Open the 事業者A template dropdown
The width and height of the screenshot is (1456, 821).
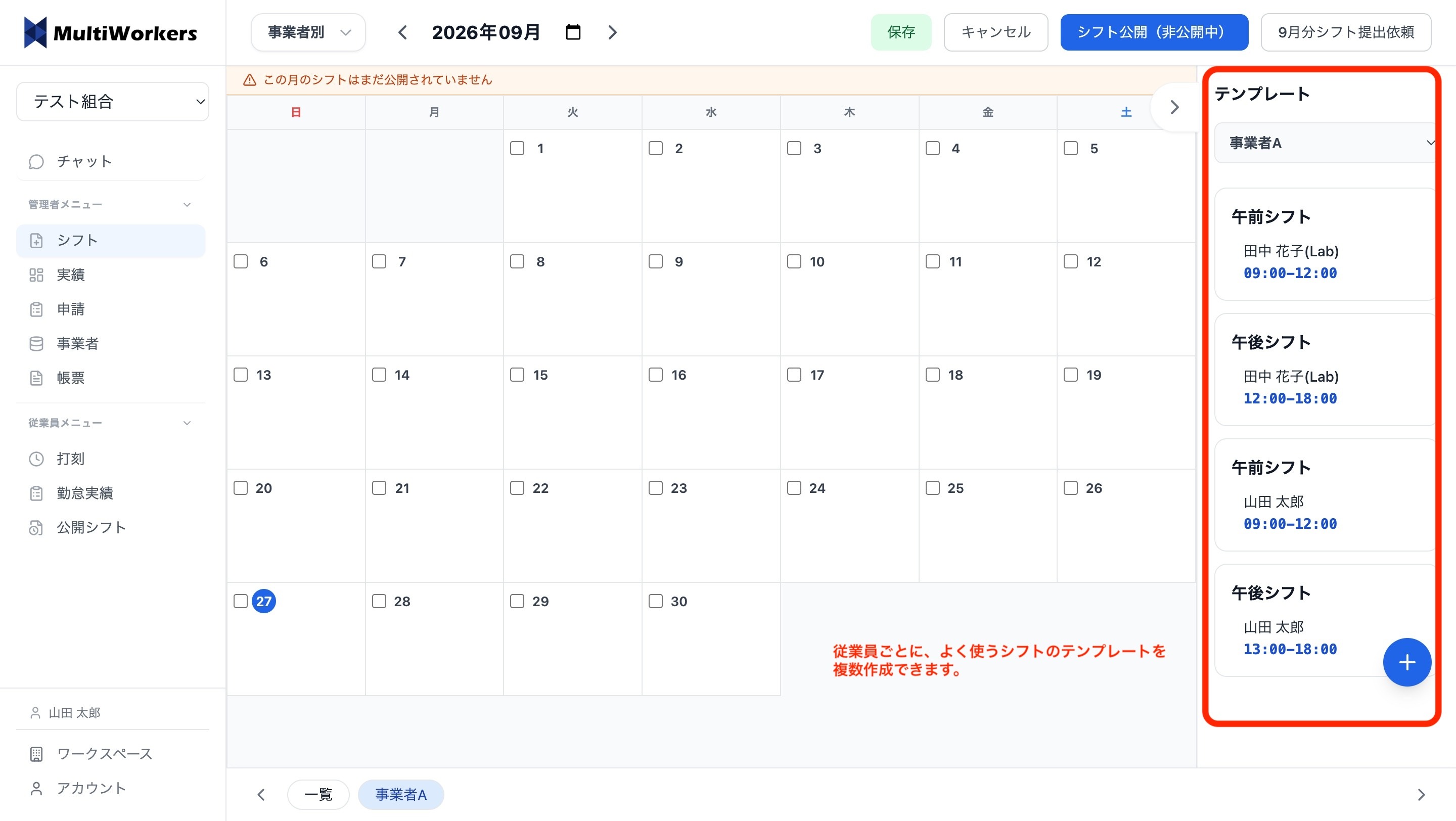tap(1326, 143)
